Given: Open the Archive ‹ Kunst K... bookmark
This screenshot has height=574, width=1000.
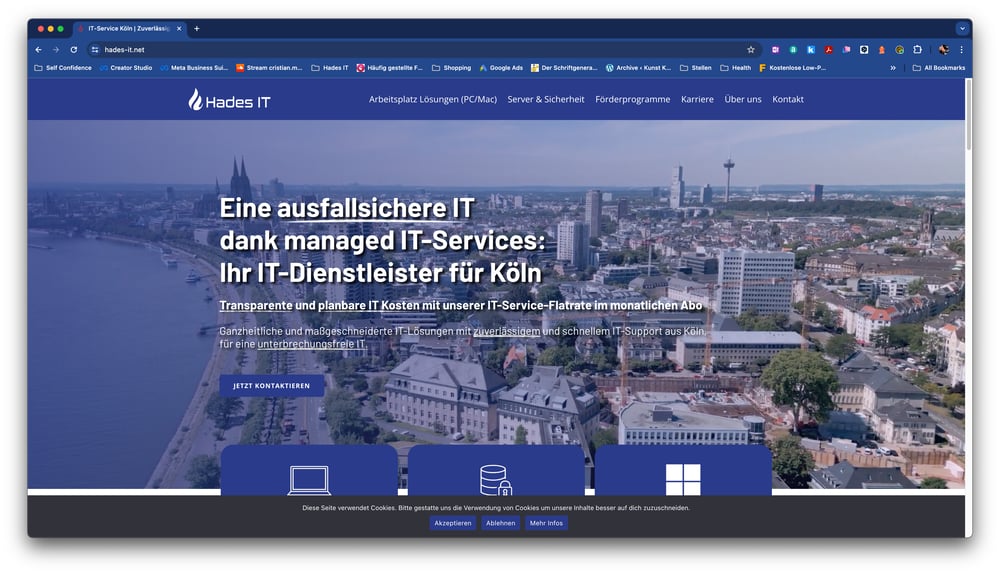Looking at the screenshot, I should click(638, 68).
